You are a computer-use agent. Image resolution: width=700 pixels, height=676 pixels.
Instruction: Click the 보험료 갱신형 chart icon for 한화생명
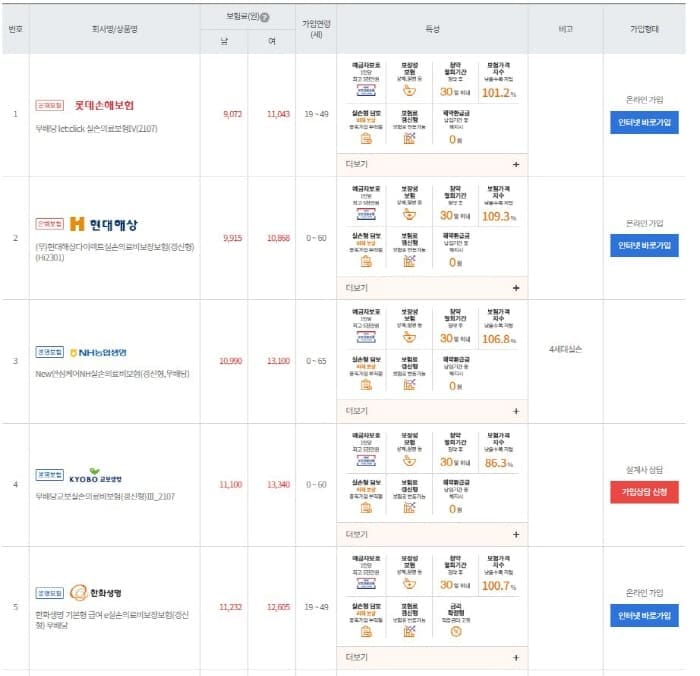[409, 631]
